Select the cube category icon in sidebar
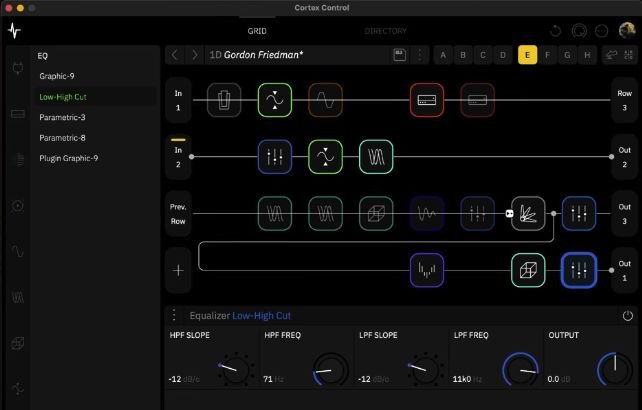642x410 pixels. [18, 343]
